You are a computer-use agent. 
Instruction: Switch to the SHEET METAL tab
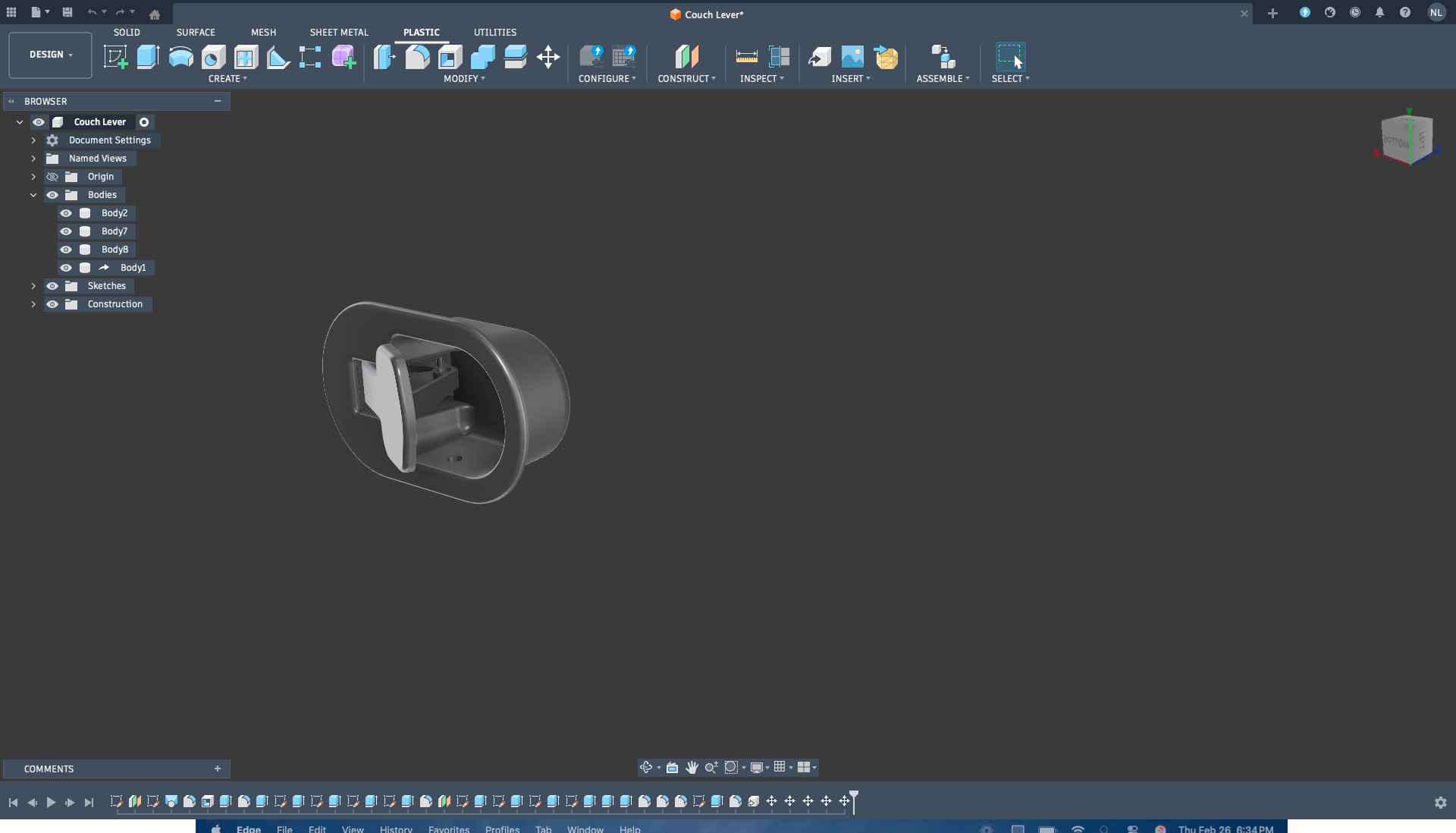pyautogui.click(x=338, y=33)
